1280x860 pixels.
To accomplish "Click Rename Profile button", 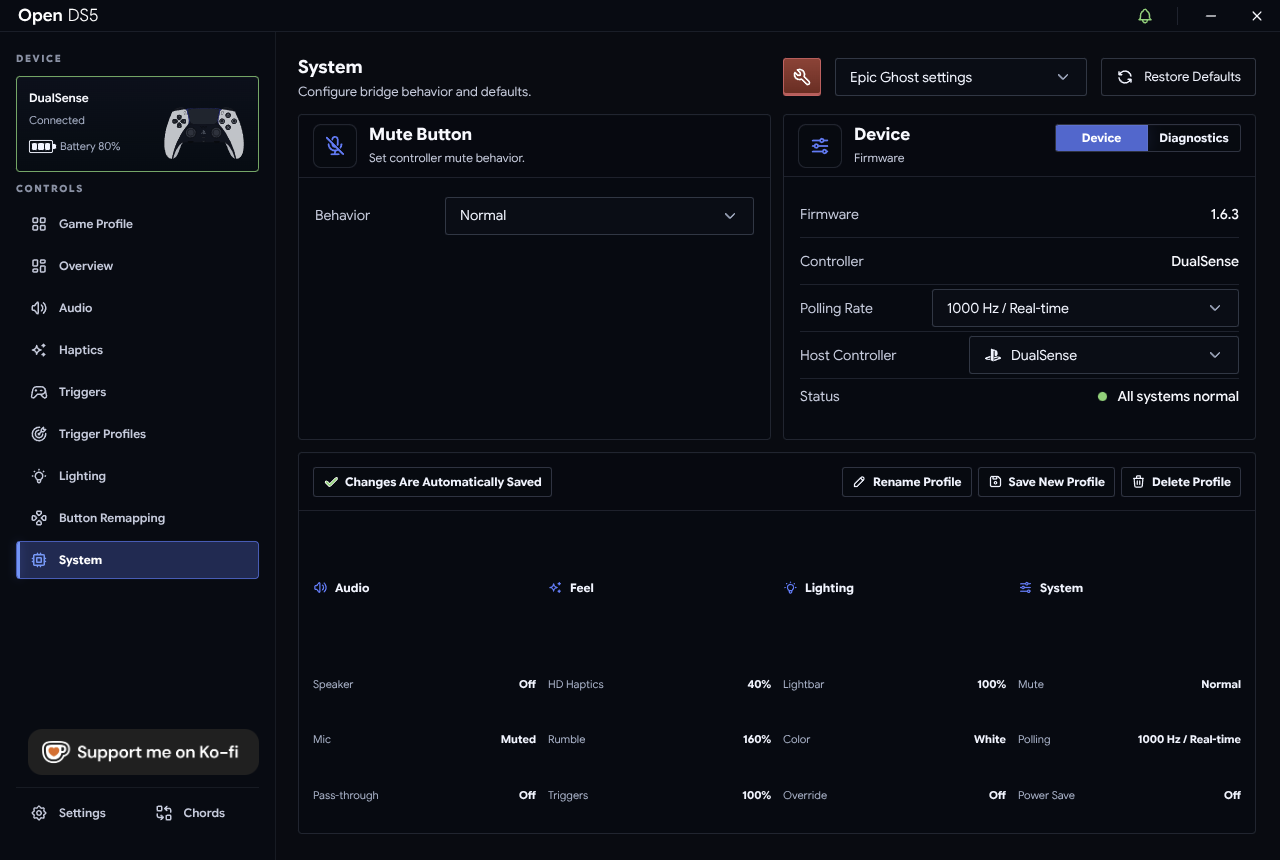I will tap(907, 482).
